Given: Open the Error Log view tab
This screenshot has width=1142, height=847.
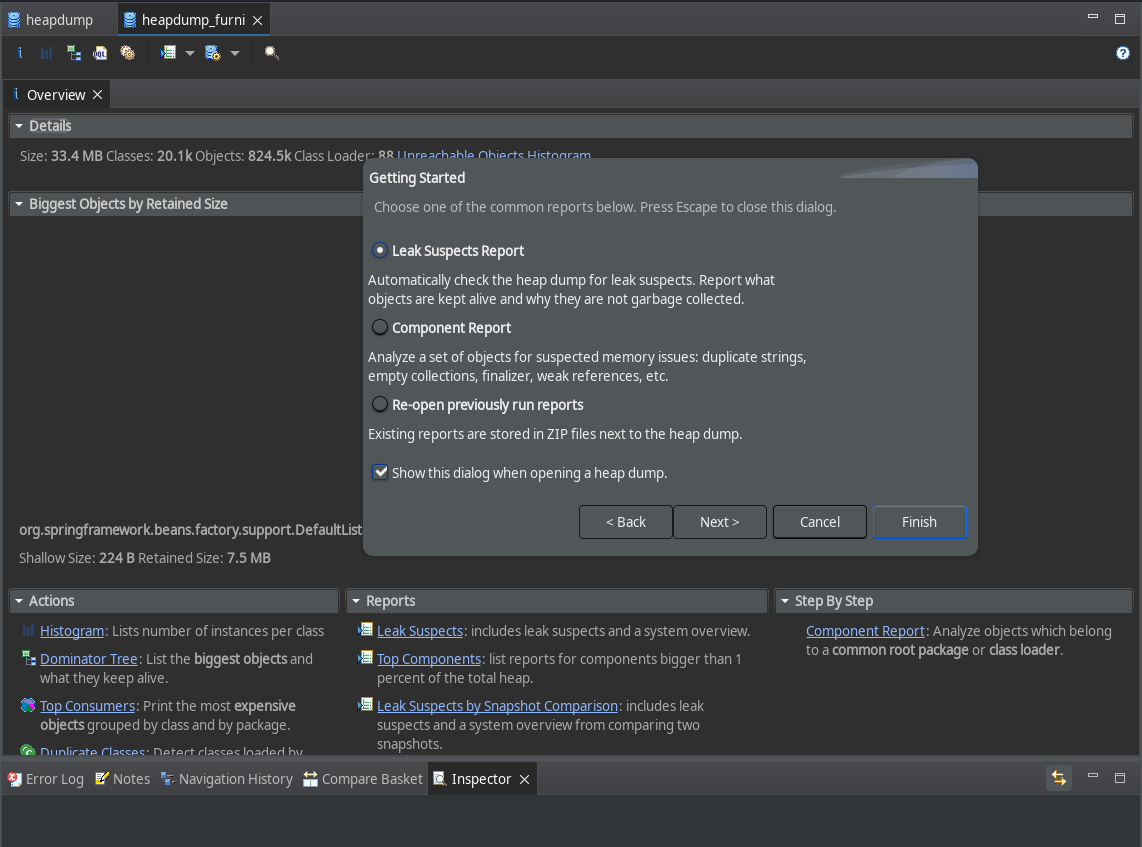Looking at the screenshot, I should coord(46,779).
